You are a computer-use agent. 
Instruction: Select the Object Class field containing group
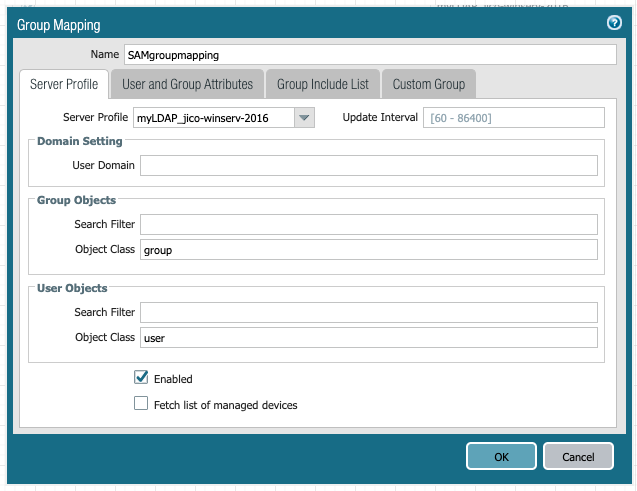pyautogui.click(x=368, y=250)
